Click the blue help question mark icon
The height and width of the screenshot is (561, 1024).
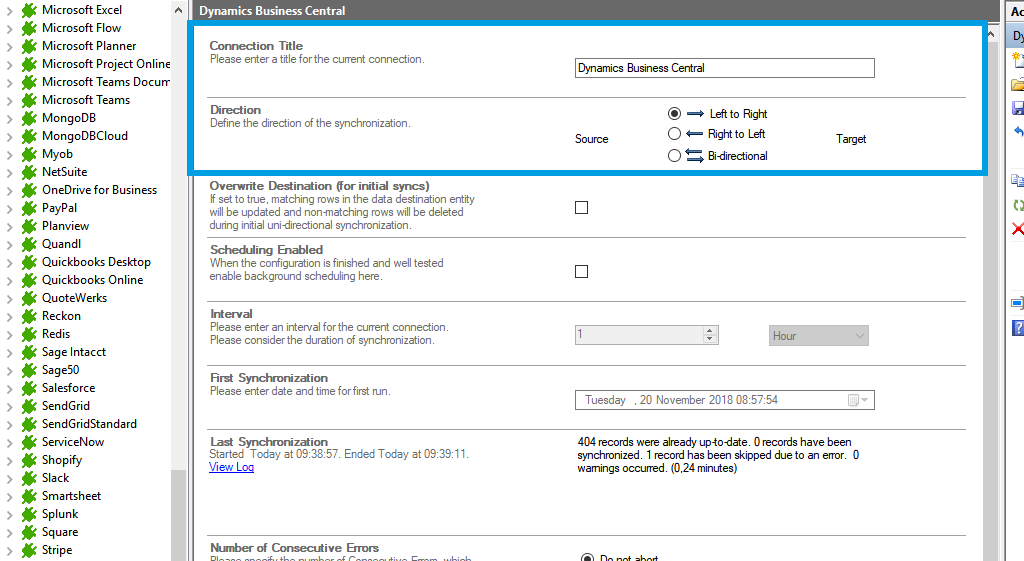(x=1017, y=327)
